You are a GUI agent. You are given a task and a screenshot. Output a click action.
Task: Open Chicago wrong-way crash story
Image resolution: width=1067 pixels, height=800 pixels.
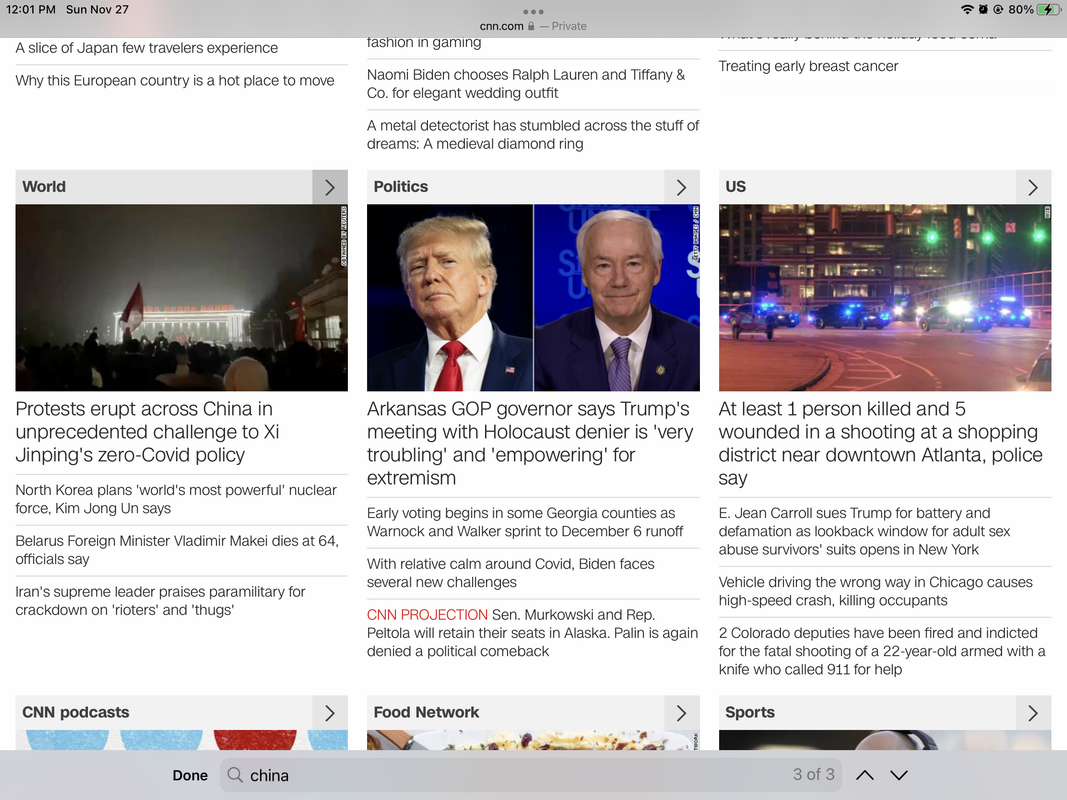click(x=876, y=591)
